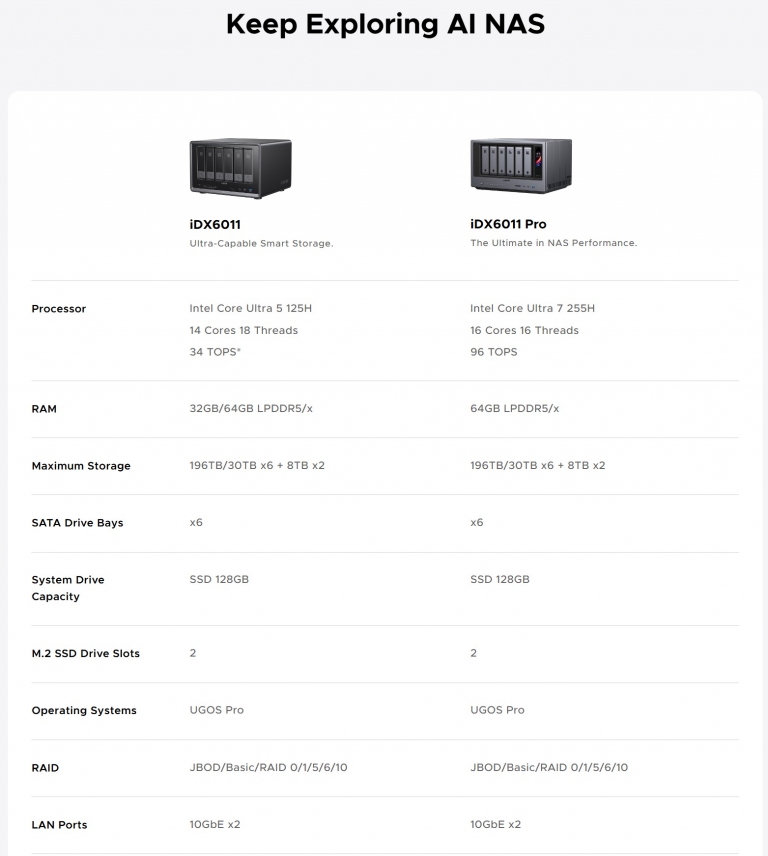Click the '34 TOPS*' value
This screenshot has width=768, height=856.
click(x=215, y=352)
